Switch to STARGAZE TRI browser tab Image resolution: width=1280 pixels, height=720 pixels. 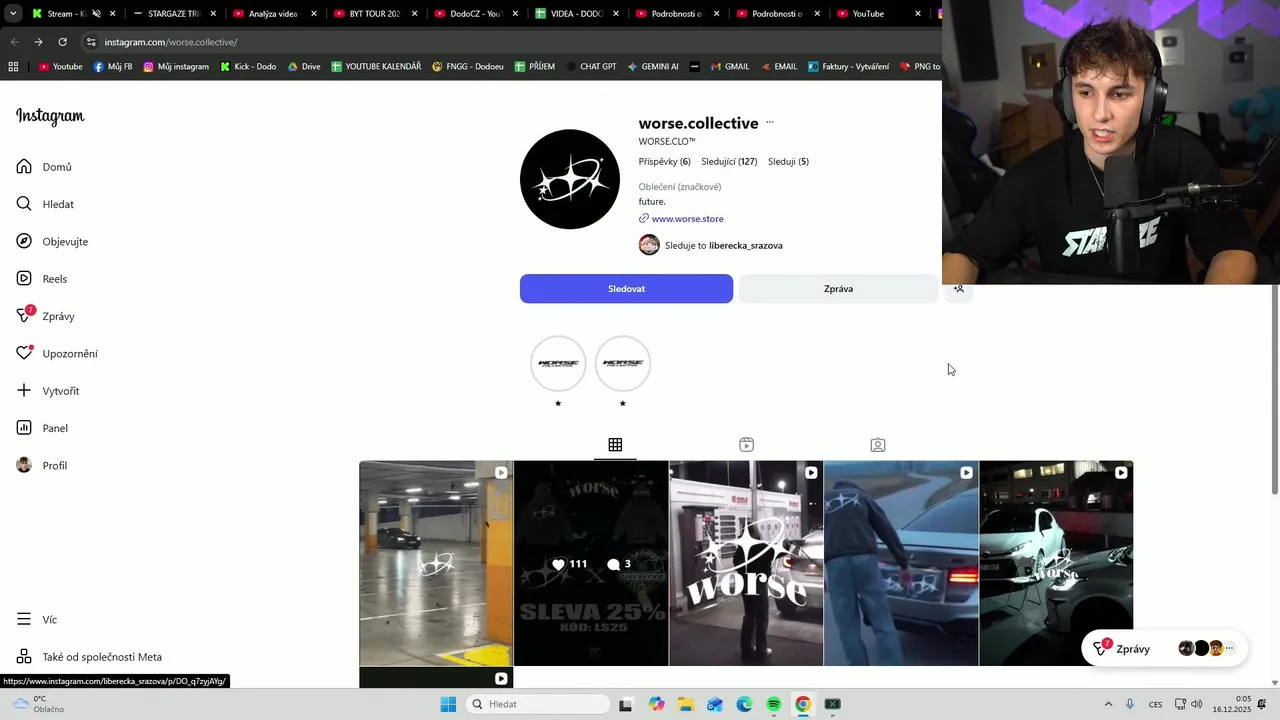point(167,14)
